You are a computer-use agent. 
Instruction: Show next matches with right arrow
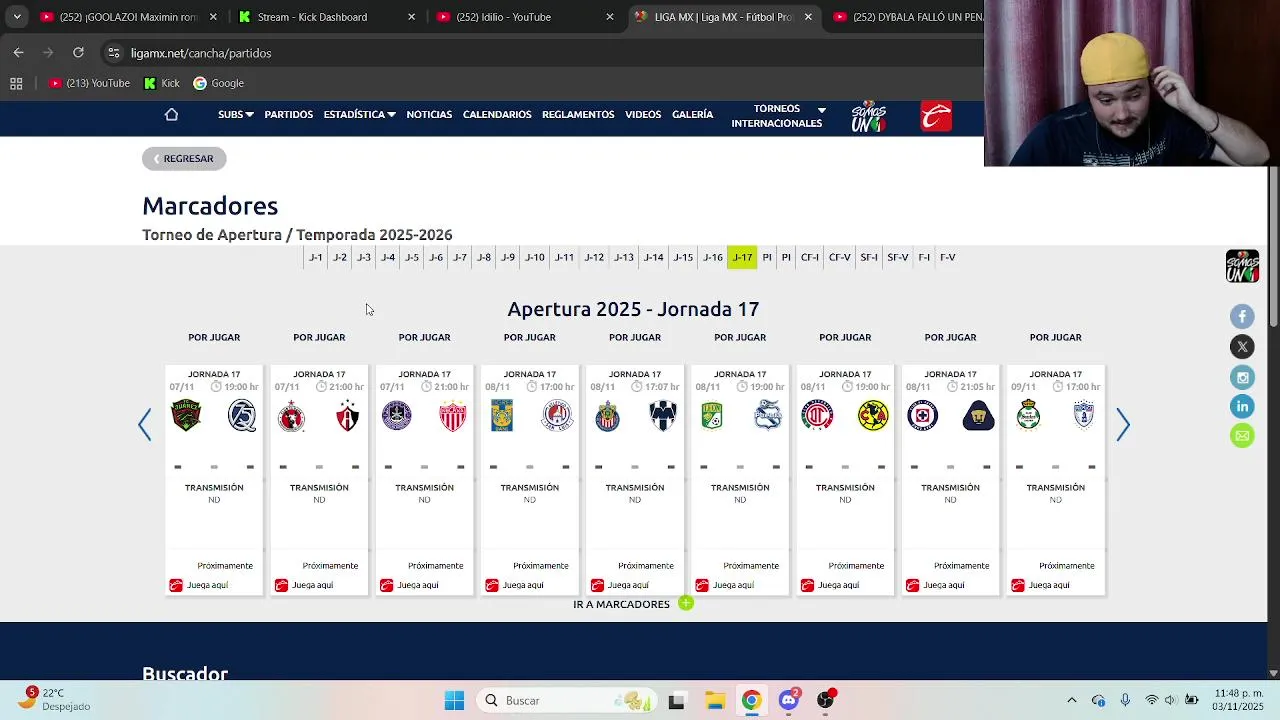tap(1123, 424)
